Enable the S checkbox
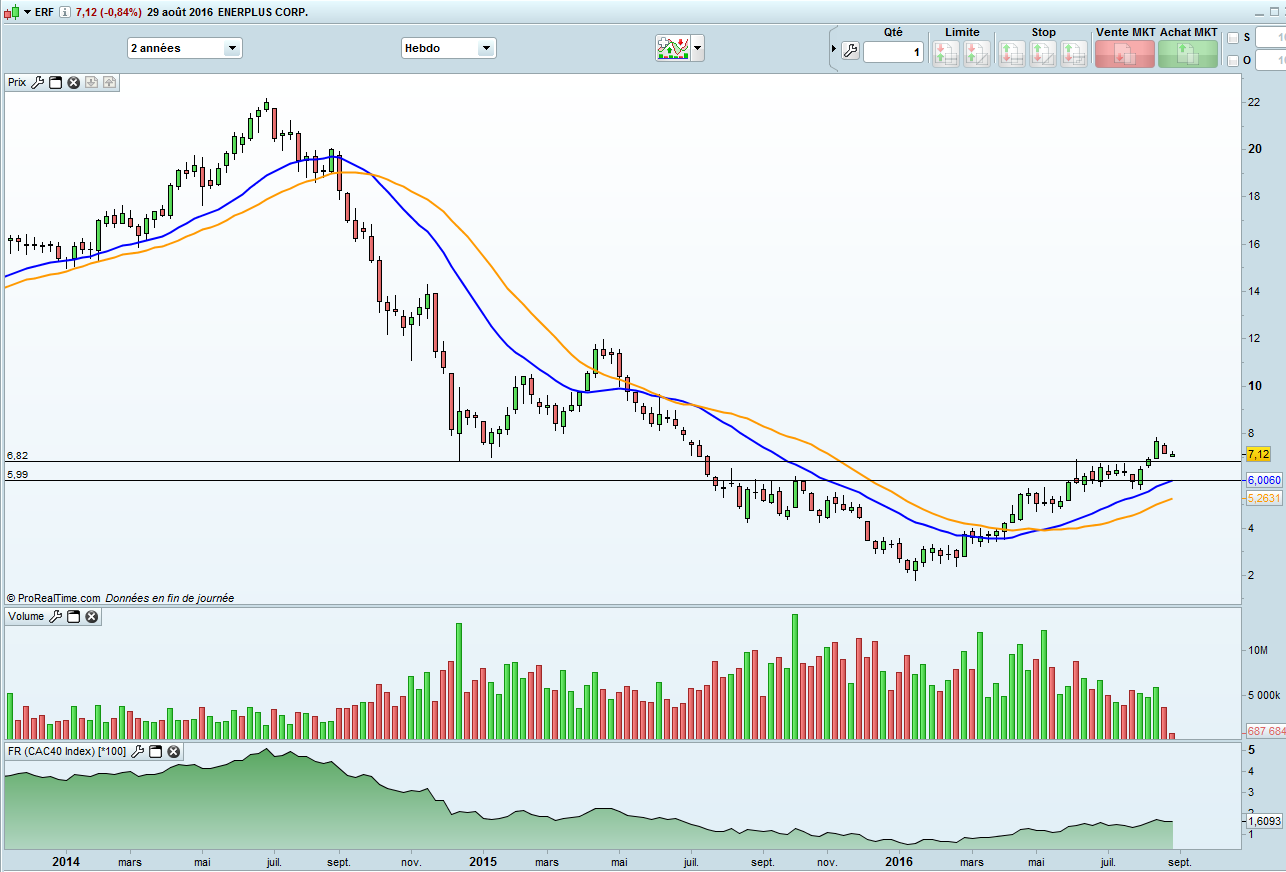The width and height of the screenshot is (1286, 872). (1232, 38)
